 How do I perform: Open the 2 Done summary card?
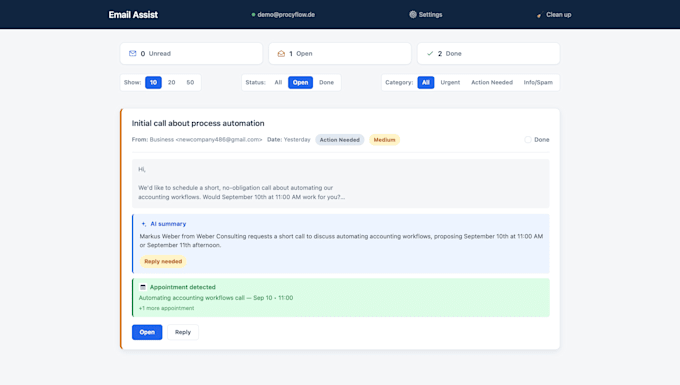pos(488,53)
